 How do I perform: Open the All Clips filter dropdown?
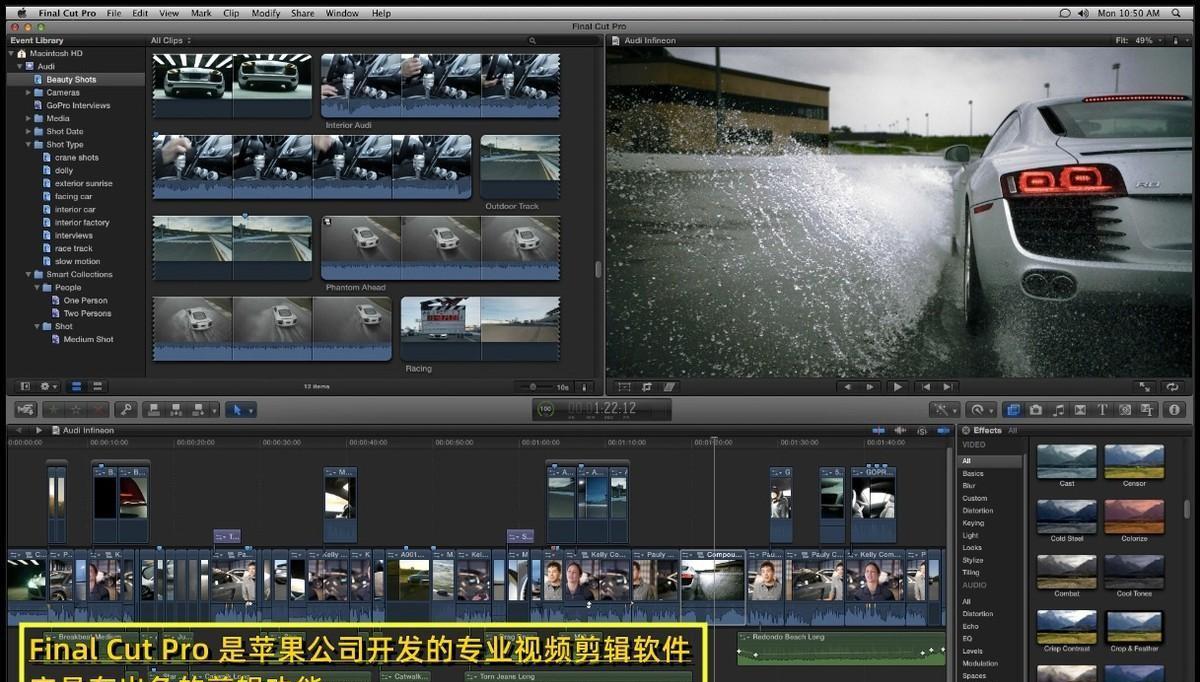[170, 41]
